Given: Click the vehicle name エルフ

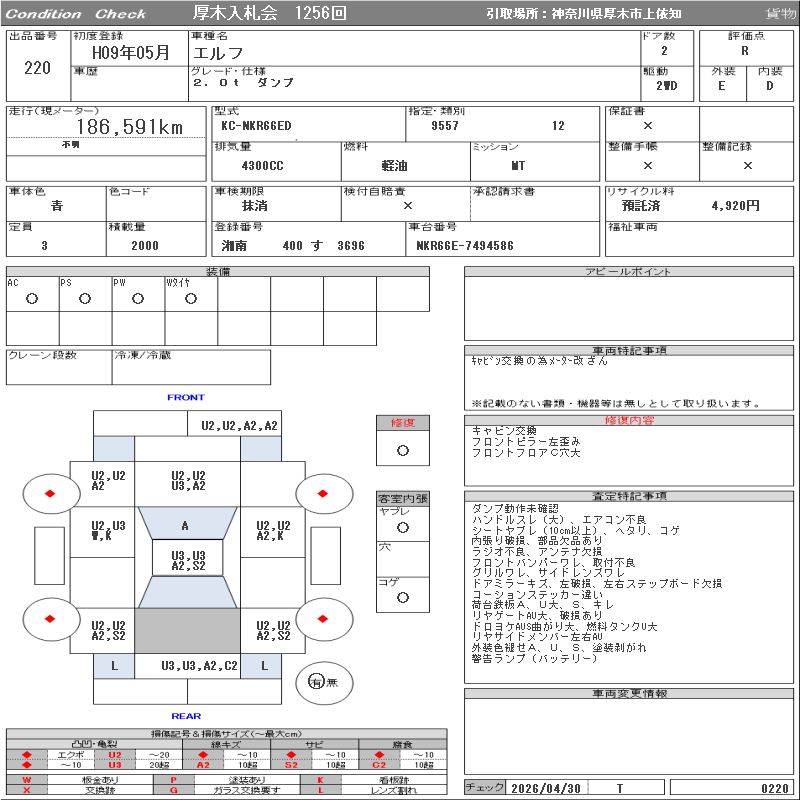Looking at the screenshot, I should pyautogui.click(x=218, y=53).
